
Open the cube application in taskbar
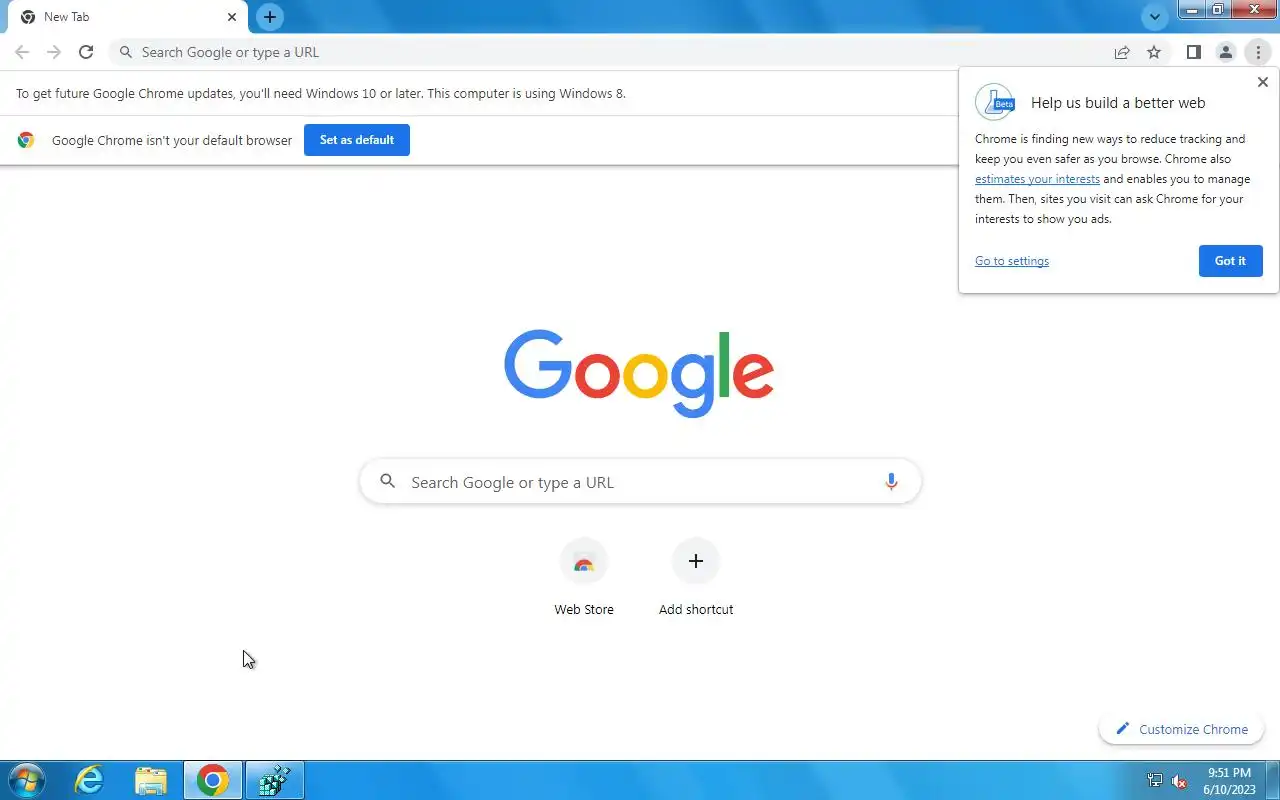pyautogui.click(x=274, y=780)
